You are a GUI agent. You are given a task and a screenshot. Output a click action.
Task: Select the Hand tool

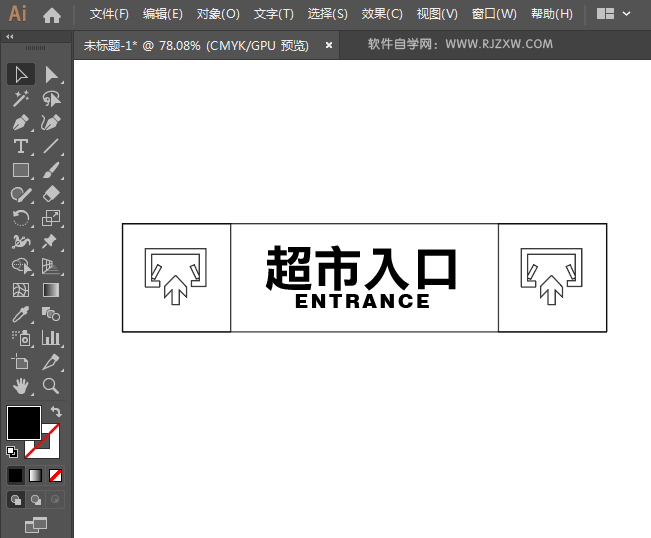[x=21, y=386]
